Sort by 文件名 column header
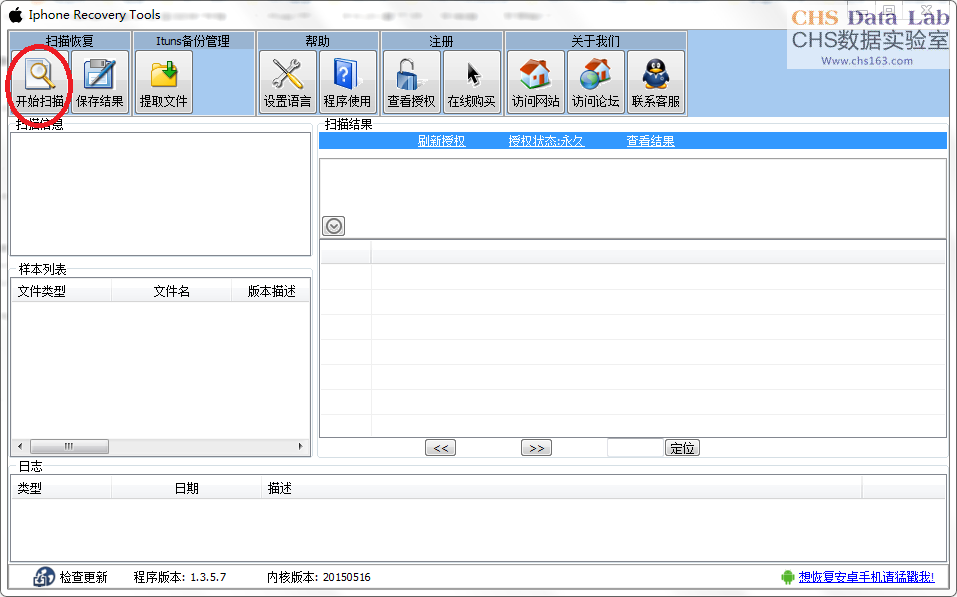This screenshot has width=957, height=597. 172,291
